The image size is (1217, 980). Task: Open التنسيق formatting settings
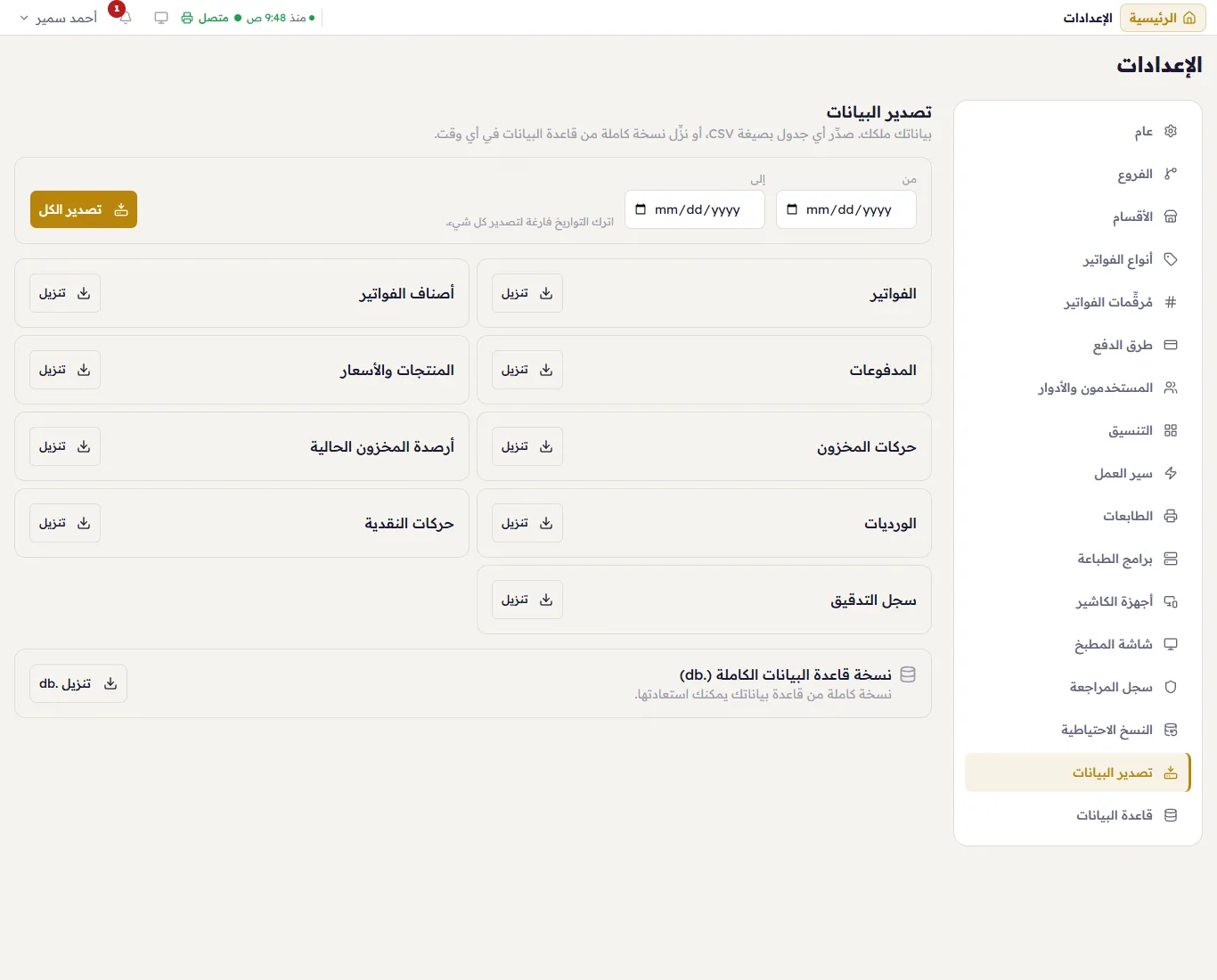(x=1077, y=430)
